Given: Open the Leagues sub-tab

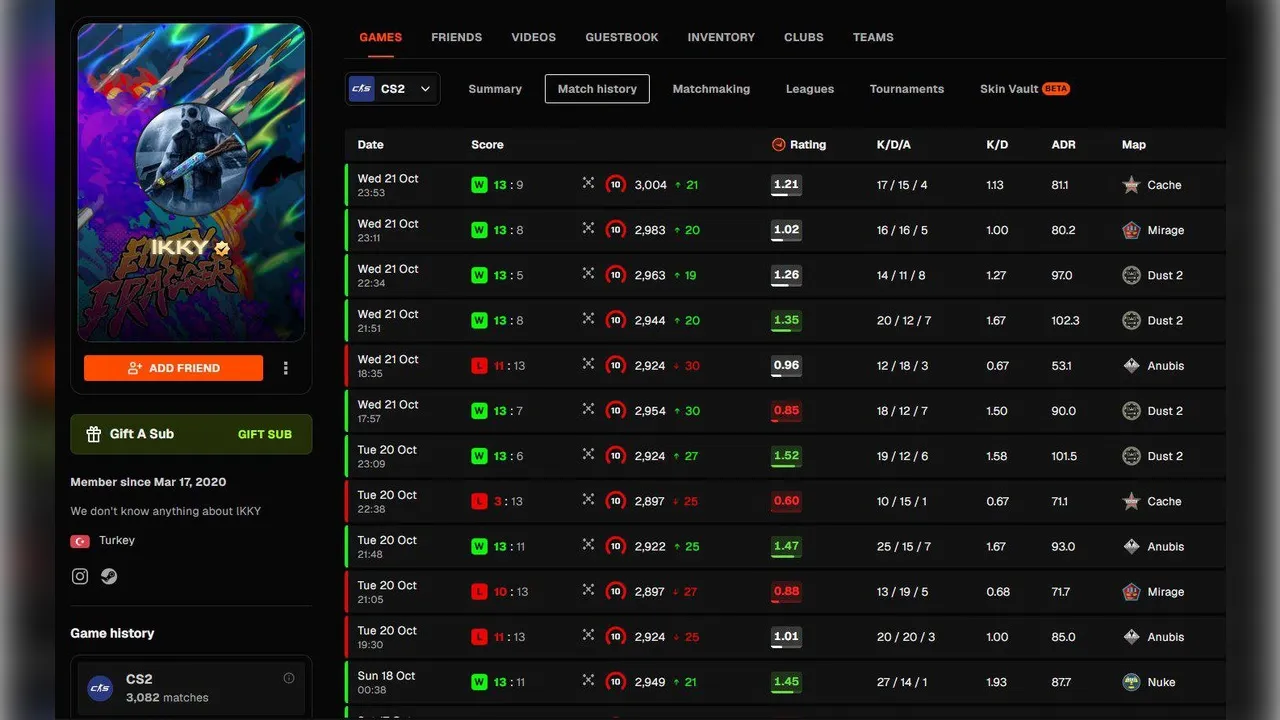Looking at the screenshot, I should point(810,89).
